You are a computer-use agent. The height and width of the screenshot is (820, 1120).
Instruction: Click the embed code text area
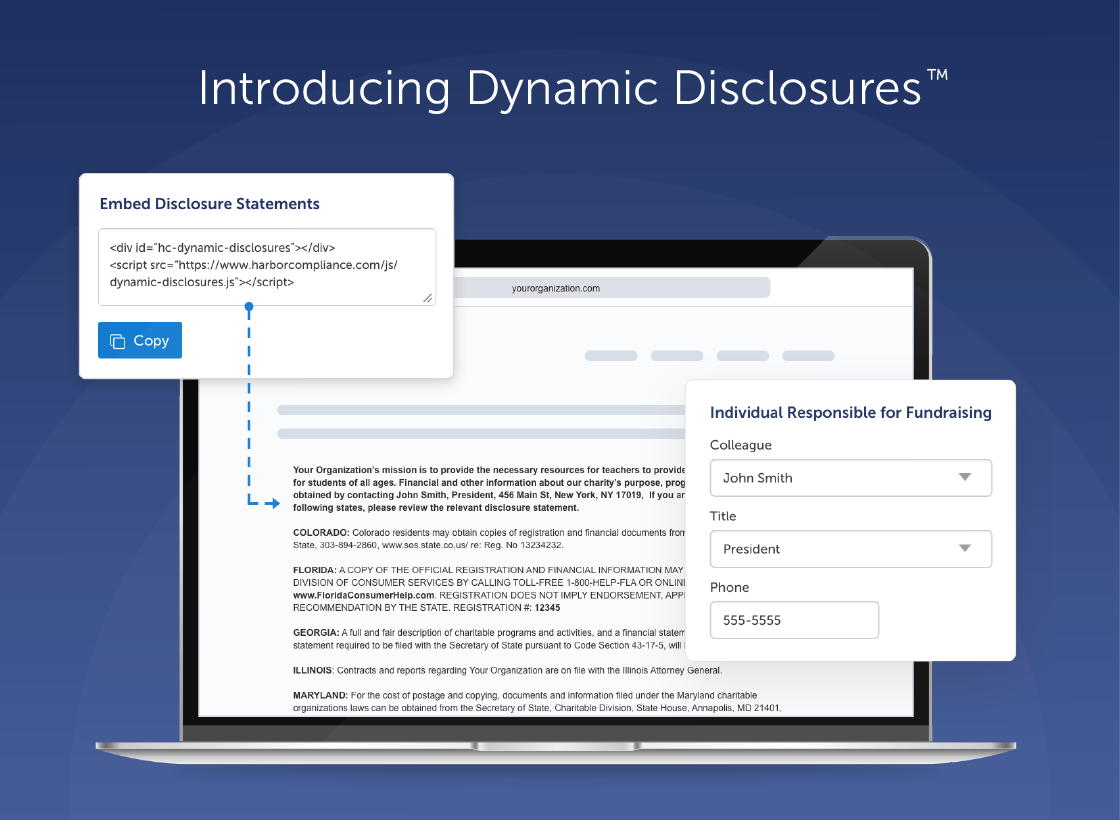266,266
